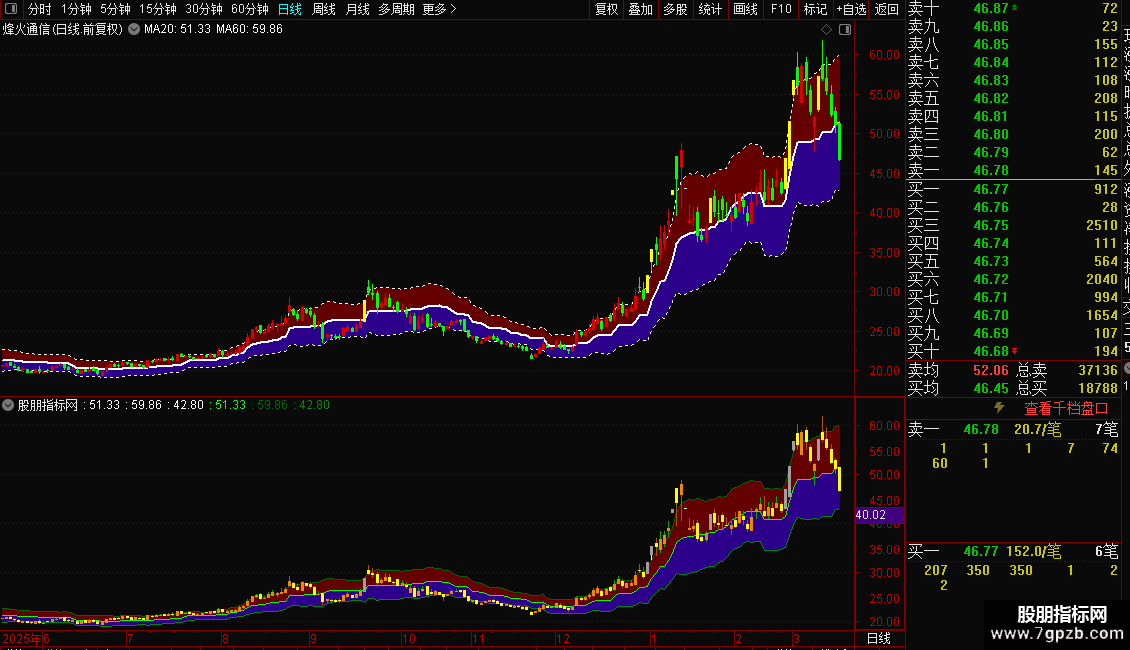Switch to the 周线 weekly tab
The image size is (1130, 650).
(324, 9)
